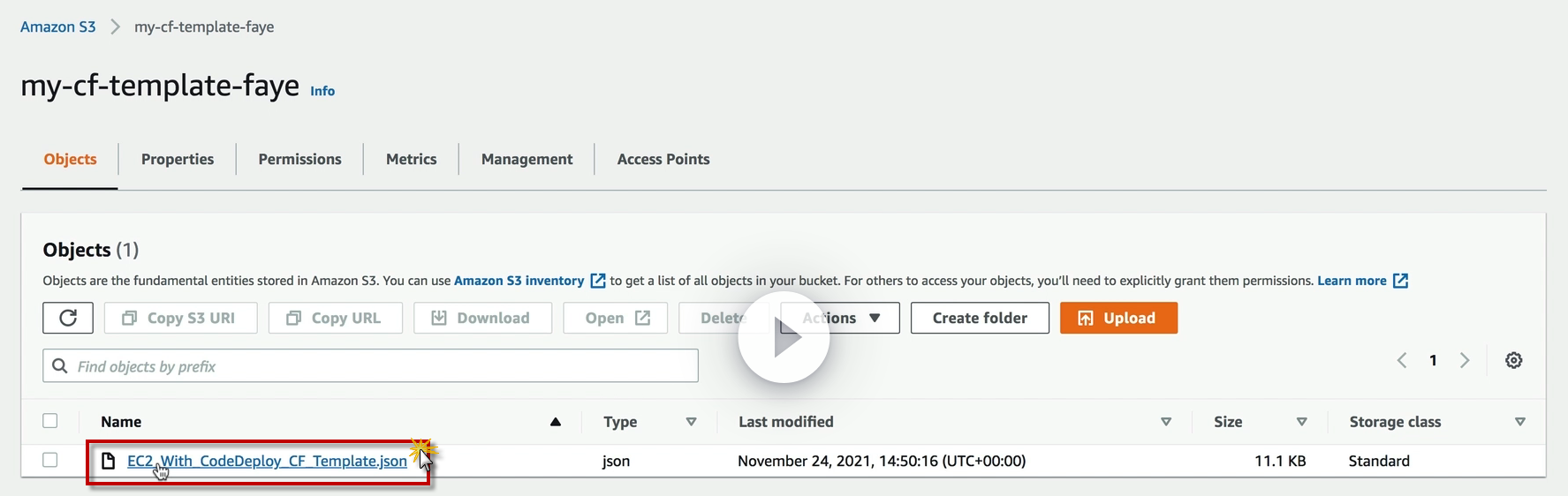Select checkbox for EC2_With_CodeDeploy_CF_Template.json row
This screenshot has height=496, width=1568.
coord(50,460)
